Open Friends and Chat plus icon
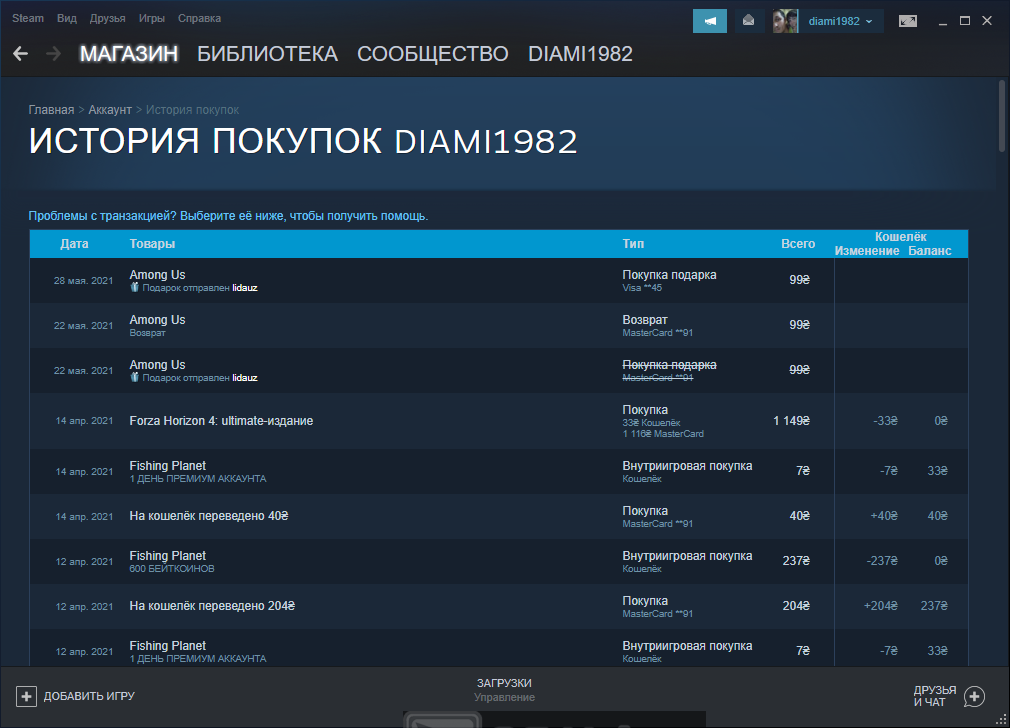This screenshot has height=728, width=1010. coord(975,696)
